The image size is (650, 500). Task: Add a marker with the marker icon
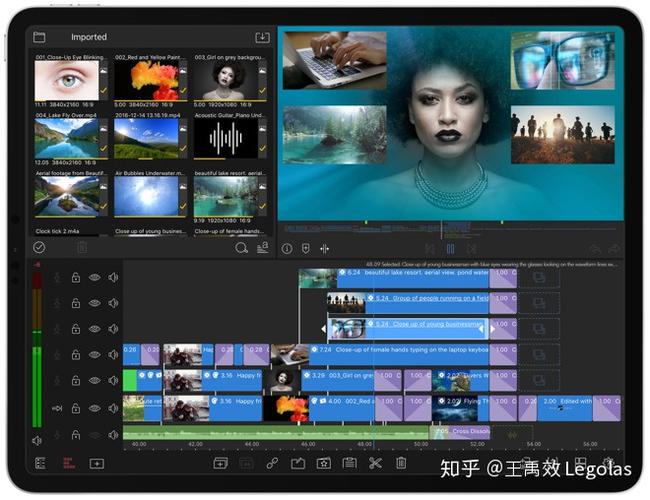(x=306, y=249)
